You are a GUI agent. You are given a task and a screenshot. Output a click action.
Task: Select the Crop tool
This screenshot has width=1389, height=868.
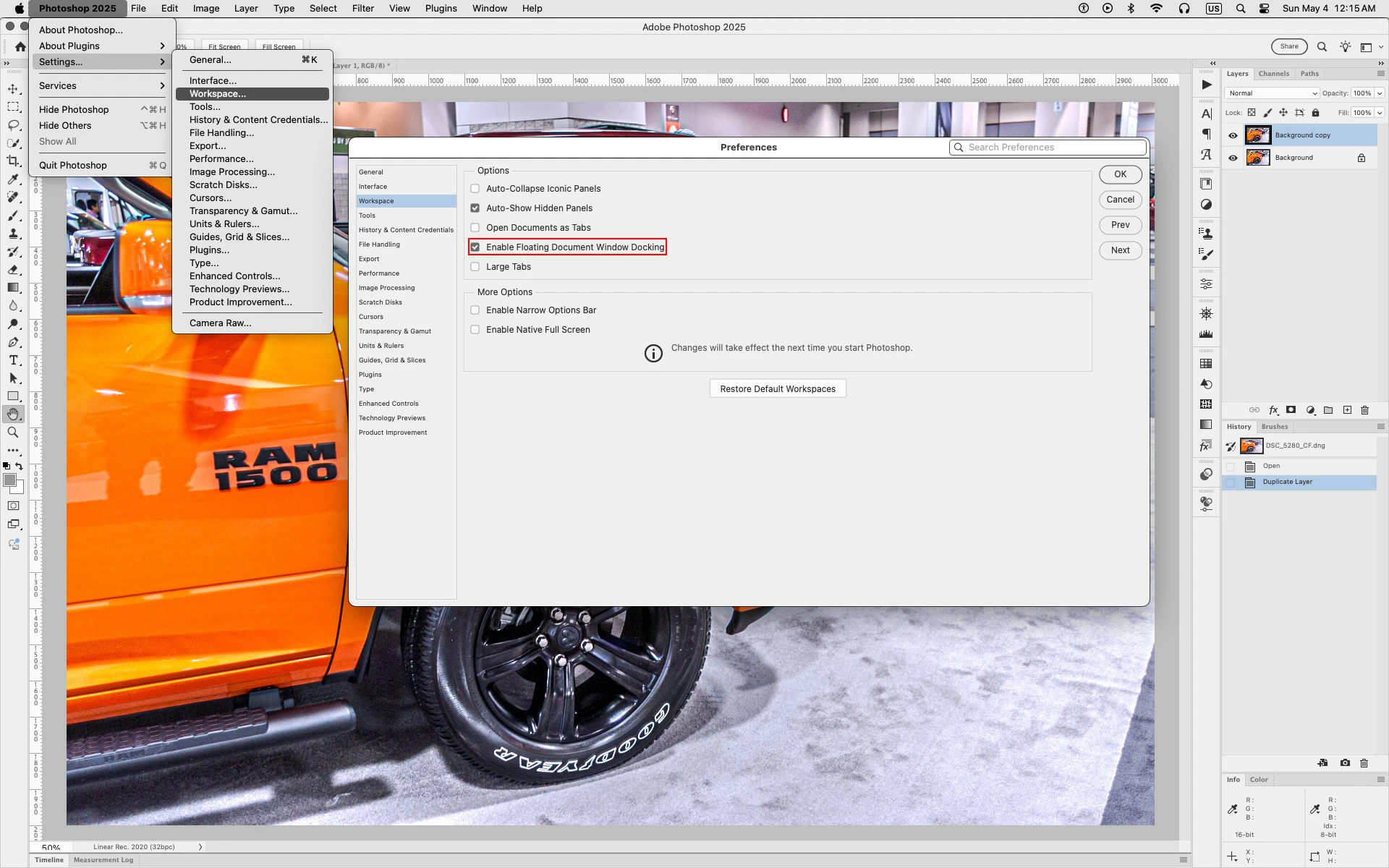point(13,161)
